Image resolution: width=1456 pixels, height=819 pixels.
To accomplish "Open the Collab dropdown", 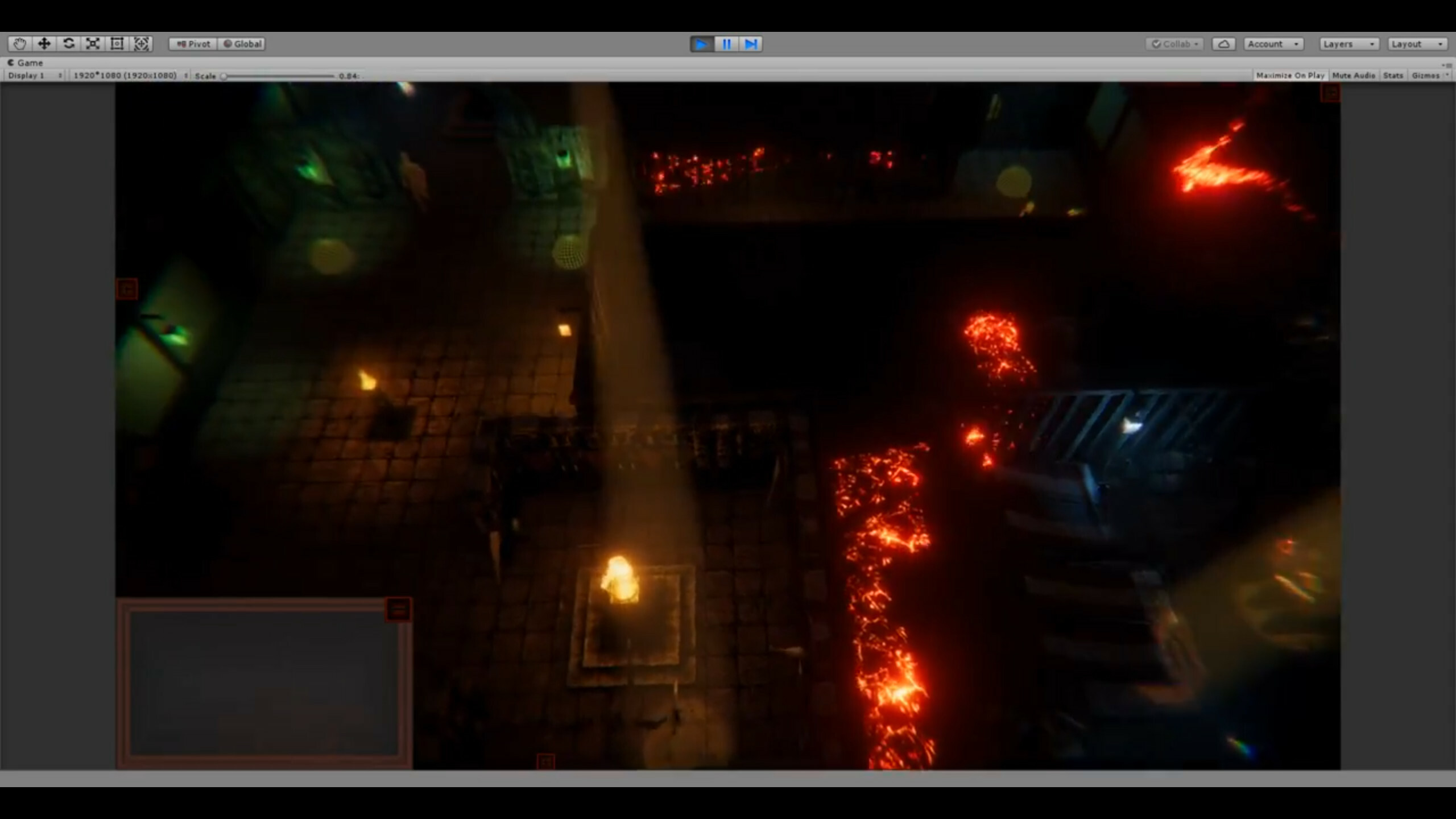I will pos(1174,44).
